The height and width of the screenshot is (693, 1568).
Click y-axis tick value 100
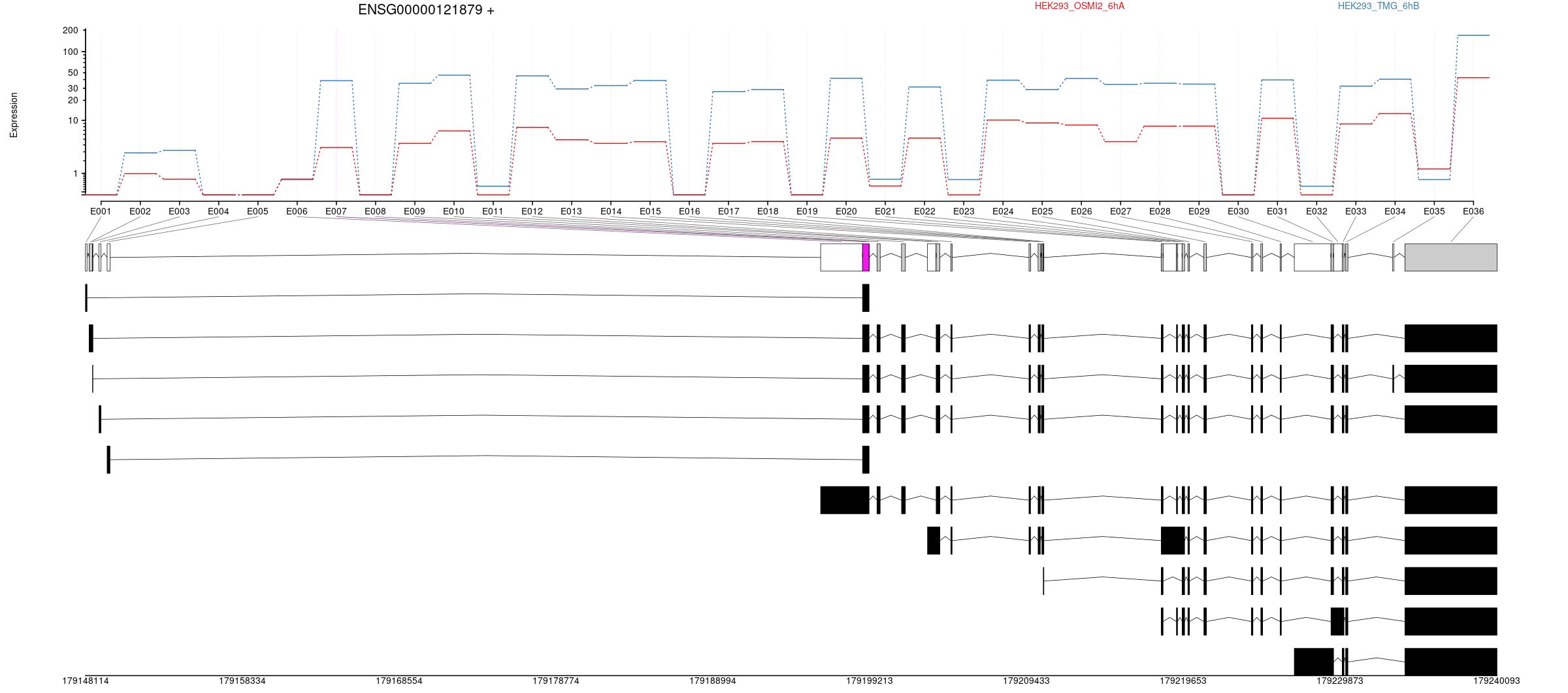(71, 52)
